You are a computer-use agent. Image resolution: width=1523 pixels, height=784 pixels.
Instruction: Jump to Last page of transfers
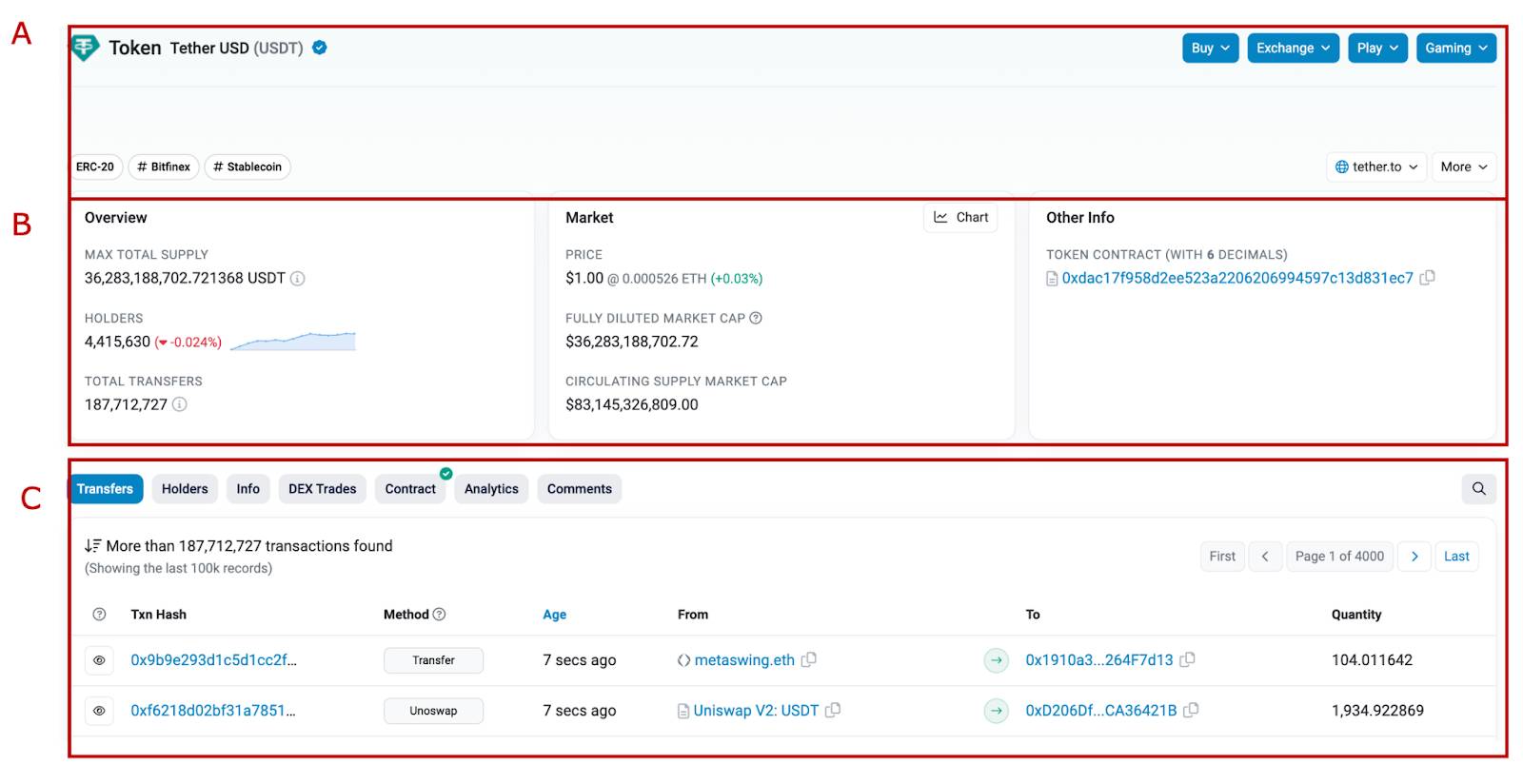pos(1456,557)
